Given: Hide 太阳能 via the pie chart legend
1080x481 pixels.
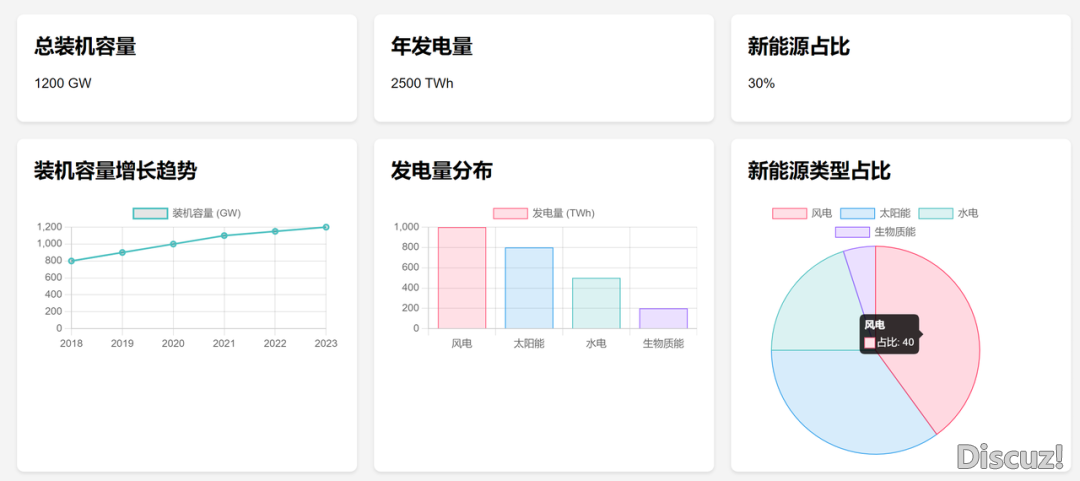Looking at the screenshot, I should (x=875, y=213).
